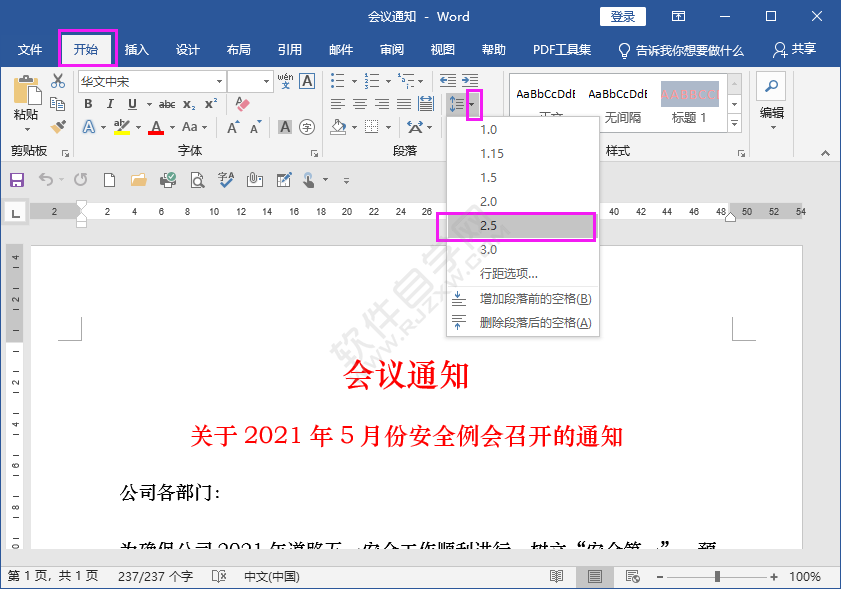Grow font size with larger A
Screen dimensions: 841x589
tap(233, 127)
